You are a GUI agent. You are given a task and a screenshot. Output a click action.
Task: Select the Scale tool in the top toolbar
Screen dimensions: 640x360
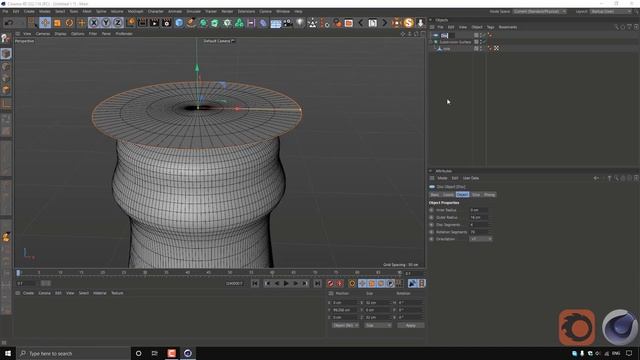57,23
